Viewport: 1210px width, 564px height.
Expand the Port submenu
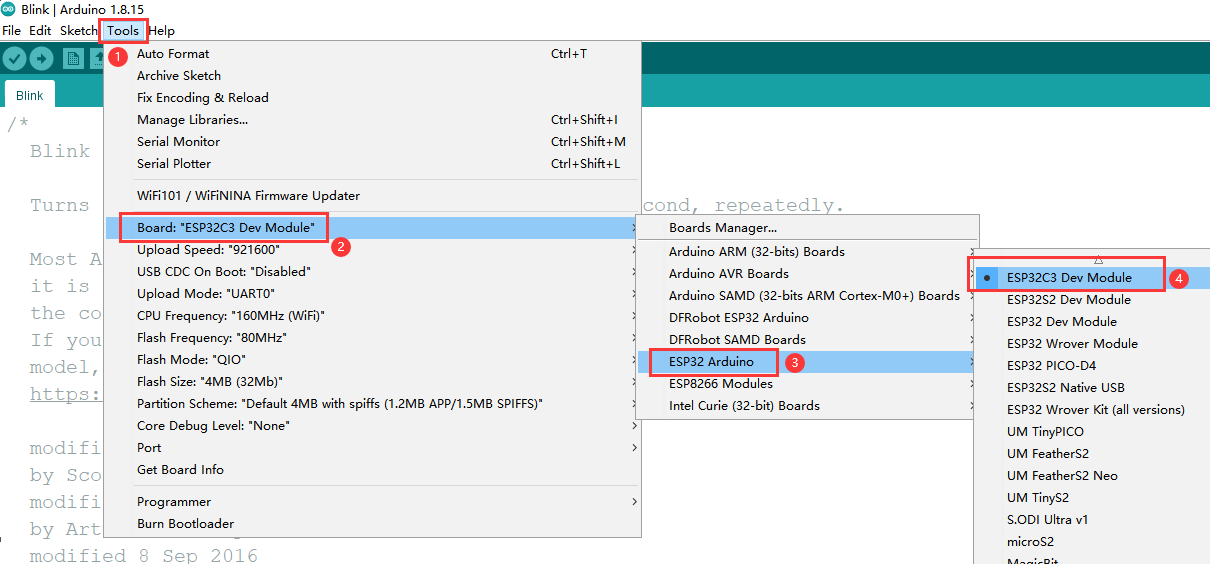(x=371, y=448)
